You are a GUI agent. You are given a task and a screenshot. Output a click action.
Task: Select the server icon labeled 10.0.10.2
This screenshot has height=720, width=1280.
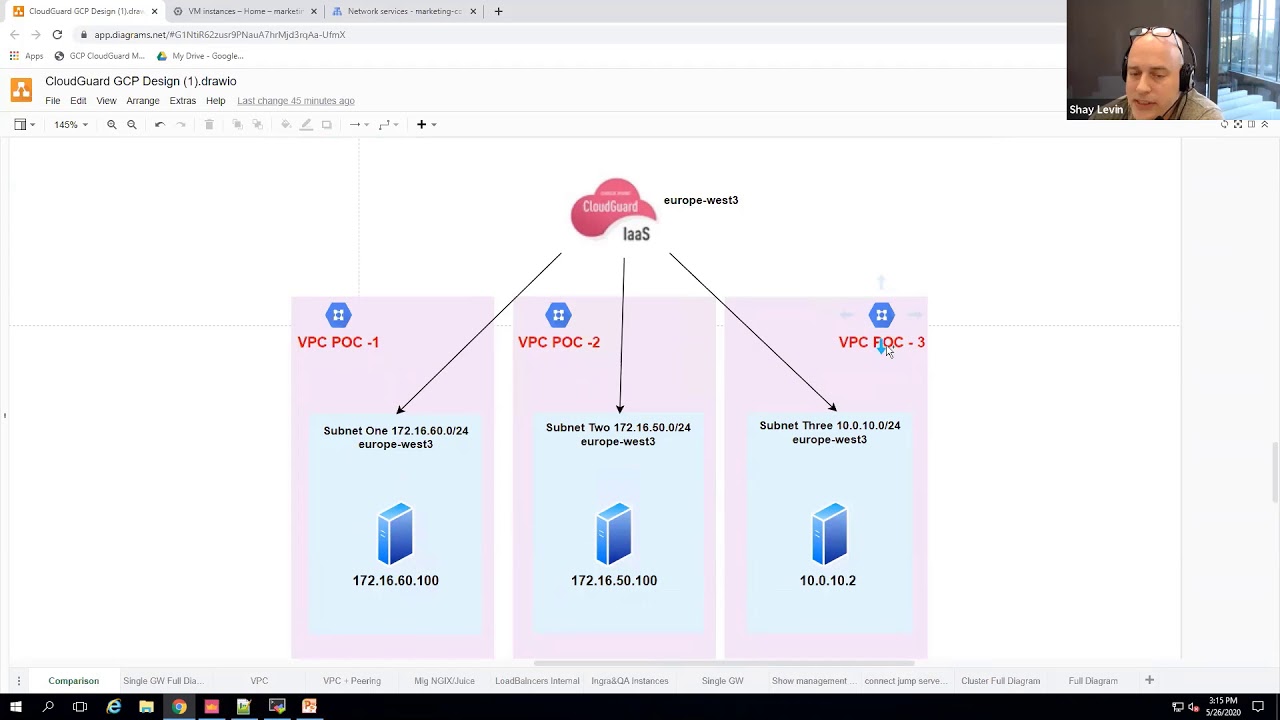pos(829,534)
